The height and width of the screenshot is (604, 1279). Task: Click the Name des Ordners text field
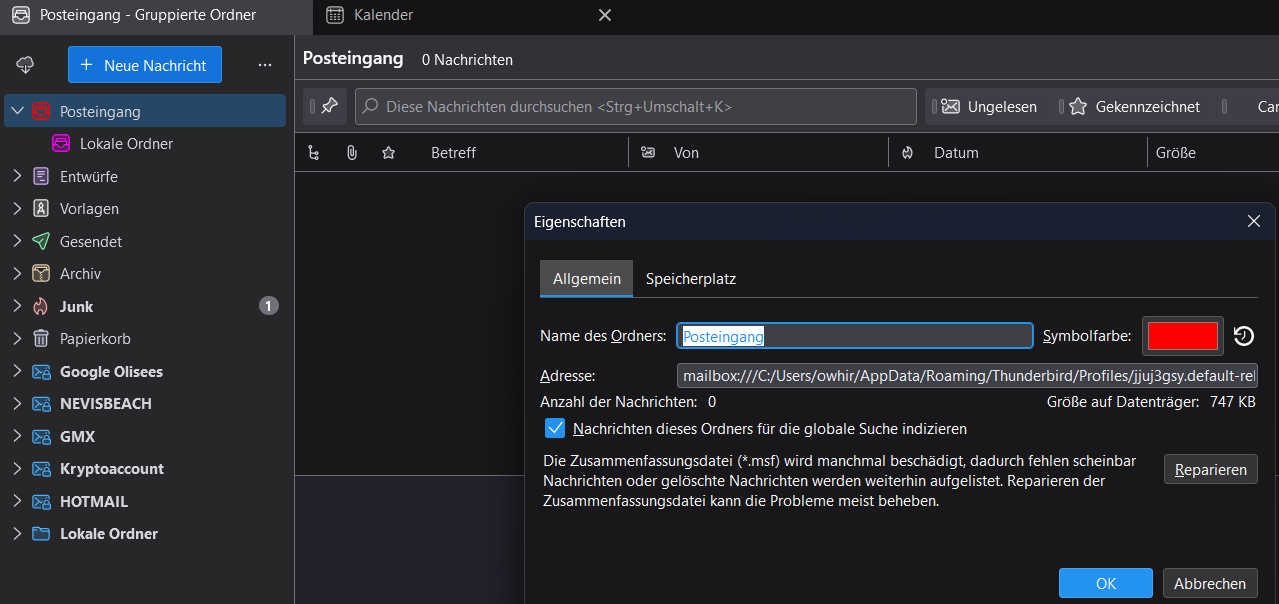coord(855,336)
